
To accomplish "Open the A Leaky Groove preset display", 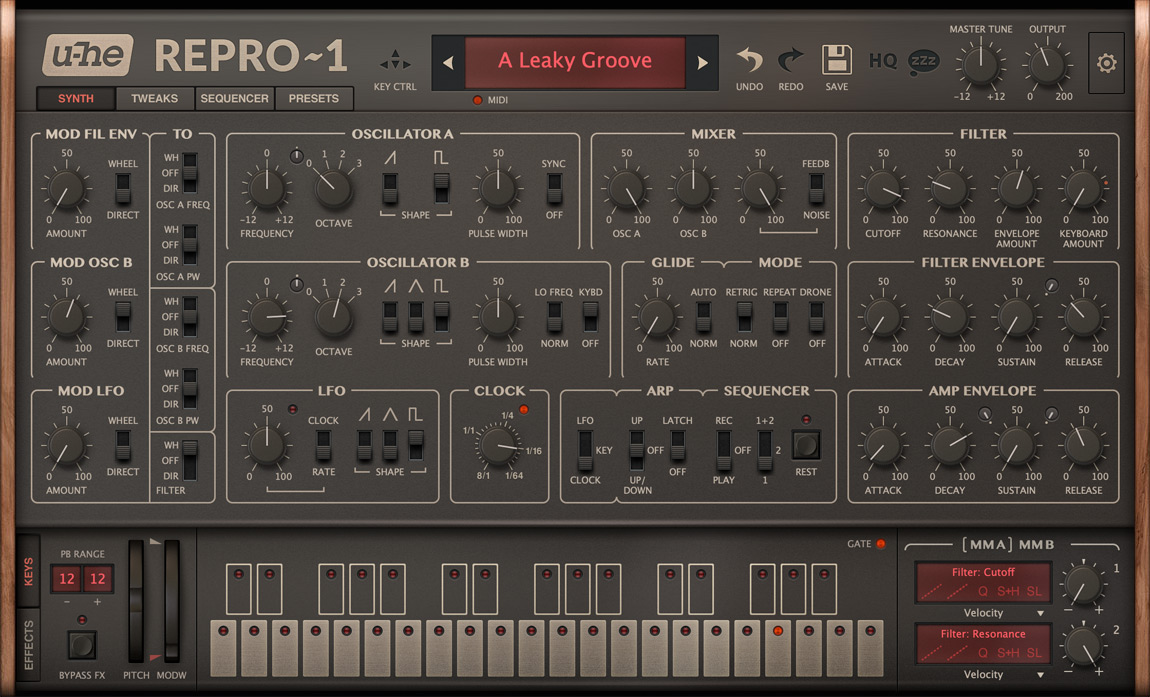I will point(575,61).
